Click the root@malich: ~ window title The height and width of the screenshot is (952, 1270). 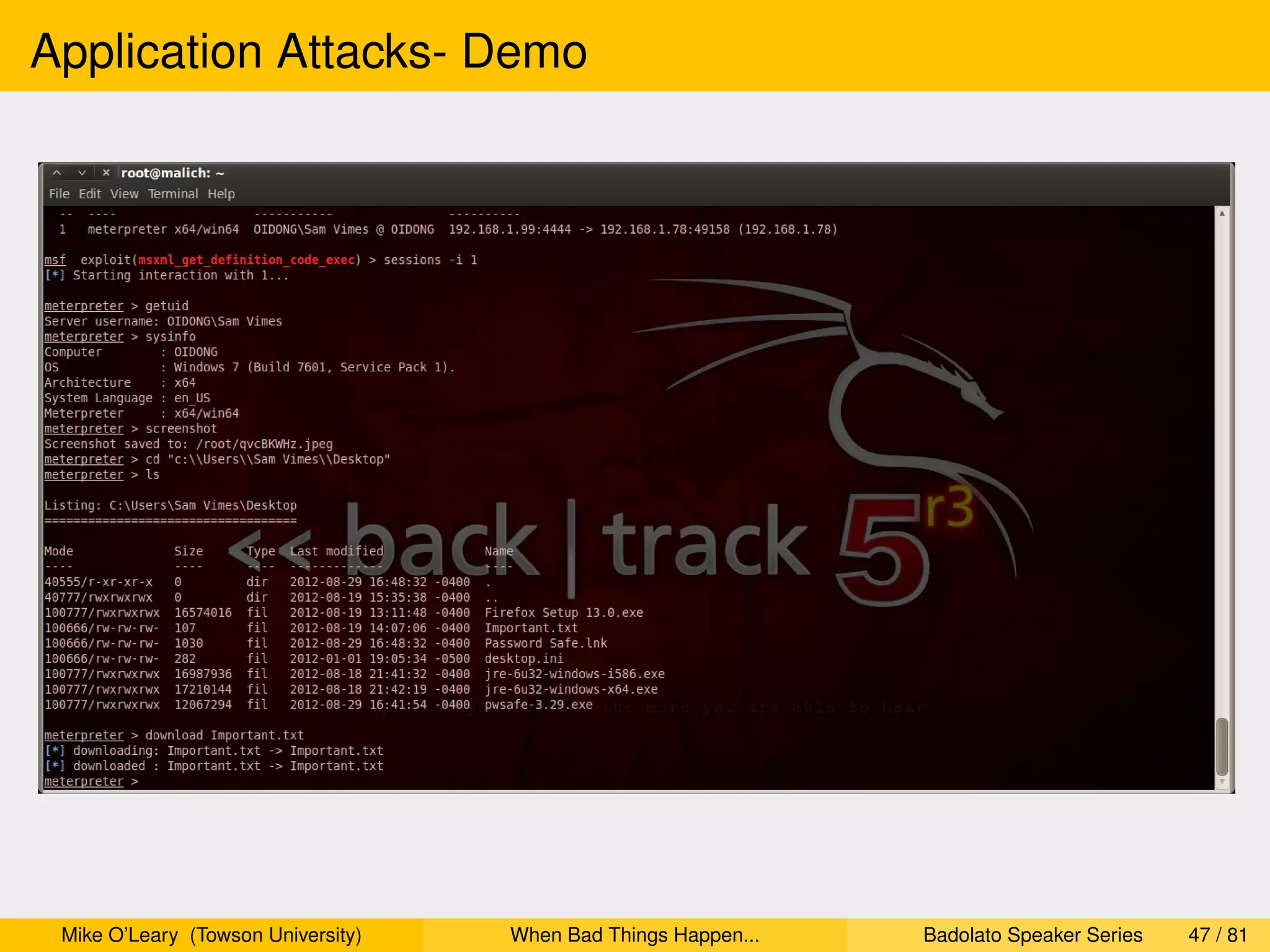172,174
